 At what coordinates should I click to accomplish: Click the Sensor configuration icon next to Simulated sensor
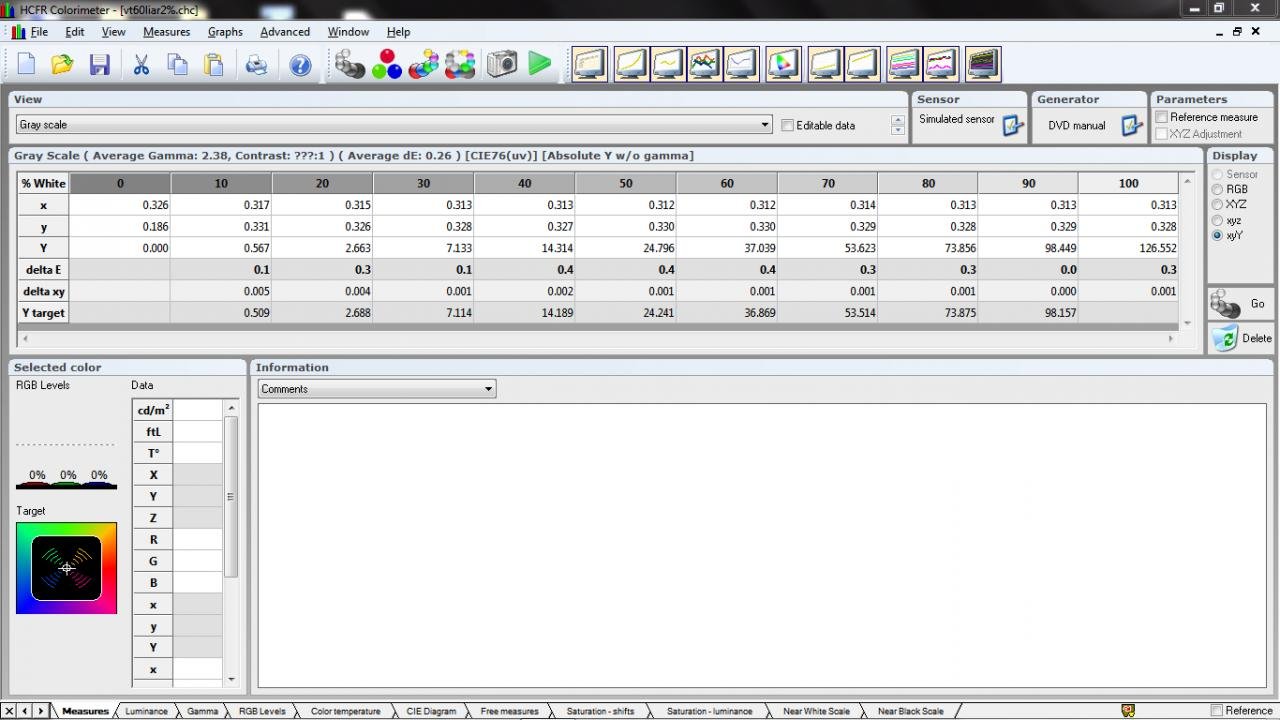click(1012, 126)
